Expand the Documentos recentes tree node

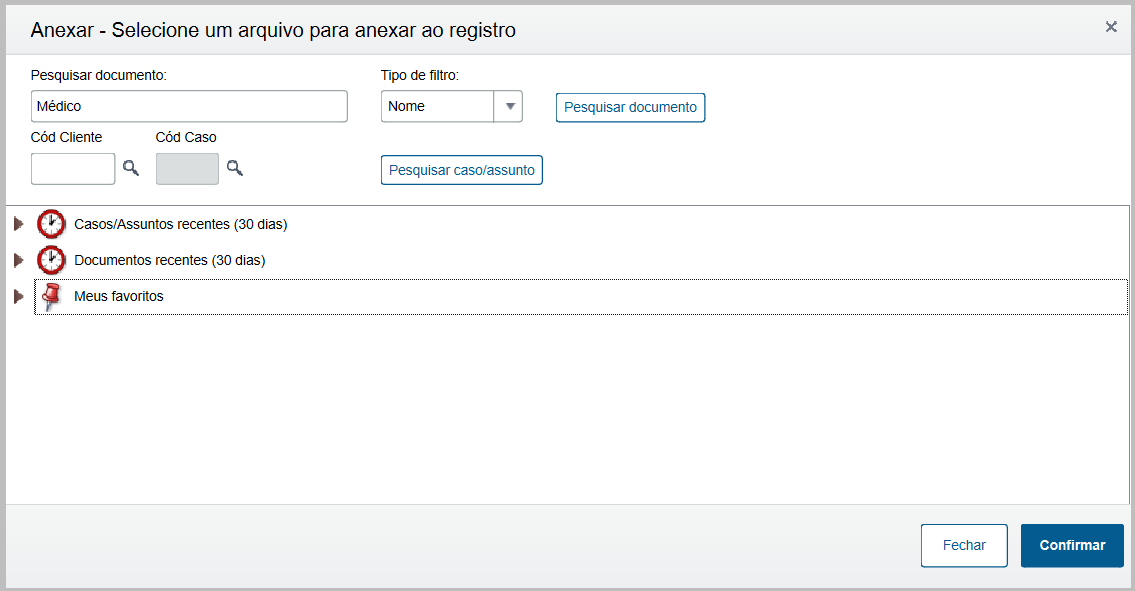[x=18, y=260]
